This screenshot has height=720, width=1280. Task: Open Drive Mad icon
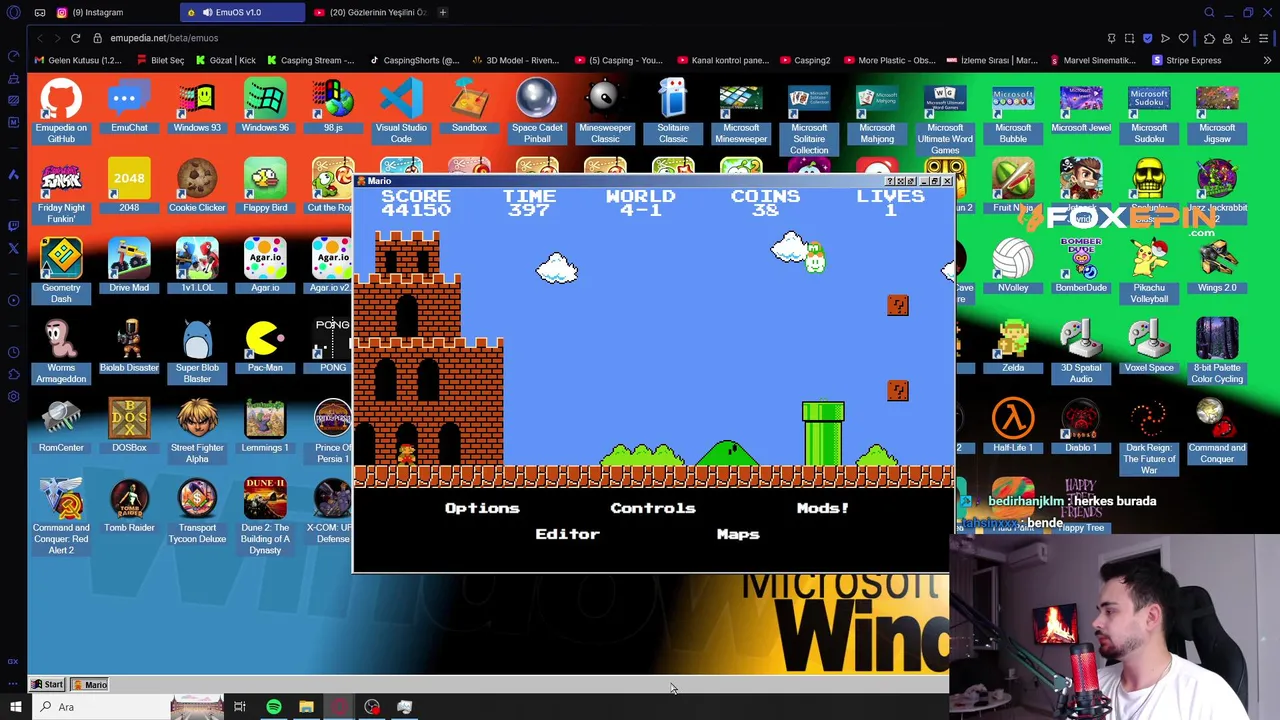129,265
